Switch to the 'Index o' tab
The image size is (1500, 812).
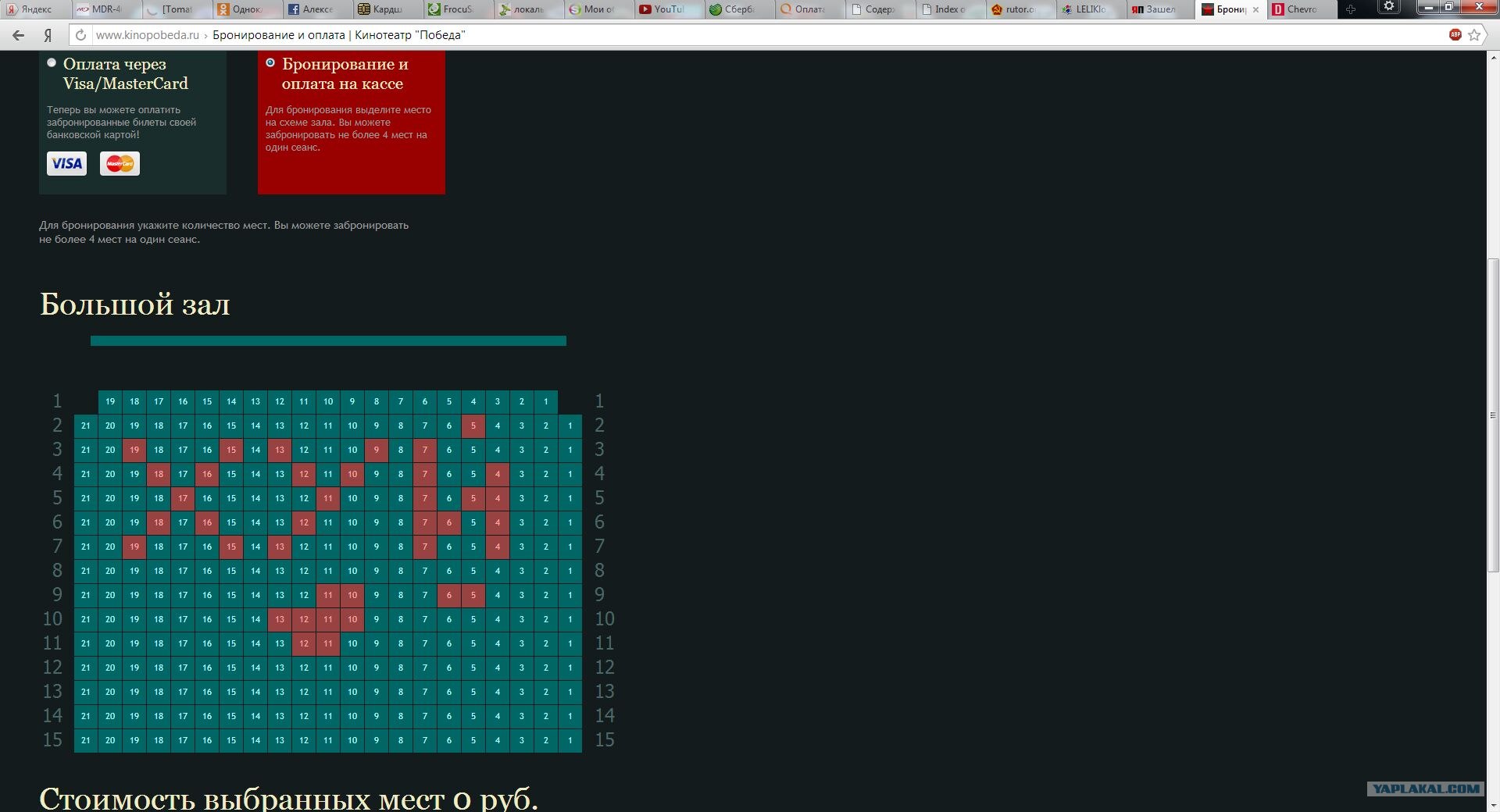950,9
